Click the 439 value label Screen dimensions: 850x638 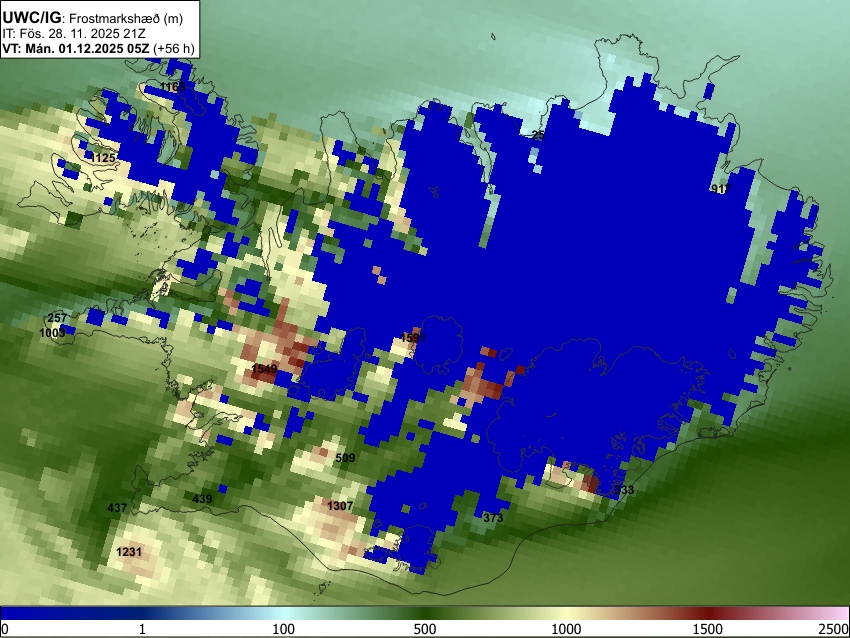[x=202, y=499]
